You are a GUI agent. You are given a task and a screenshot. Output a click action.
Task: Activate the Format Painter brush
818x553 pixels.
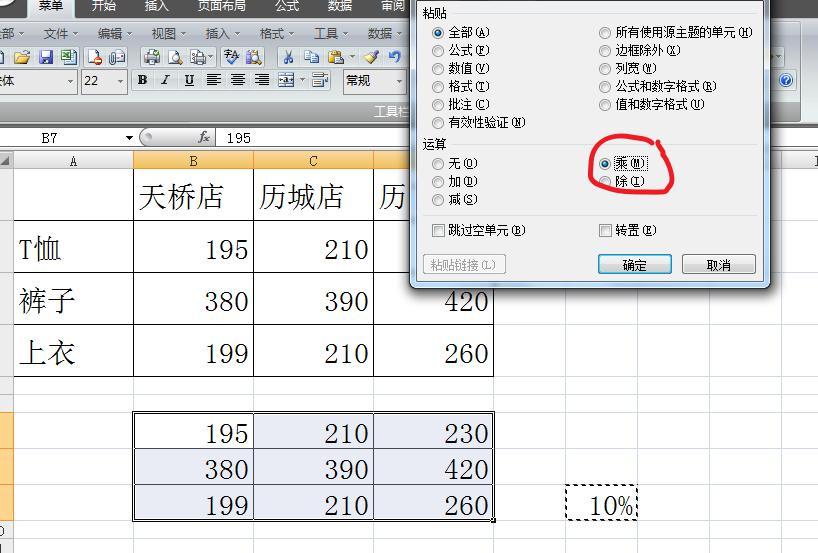click(371, 57)
